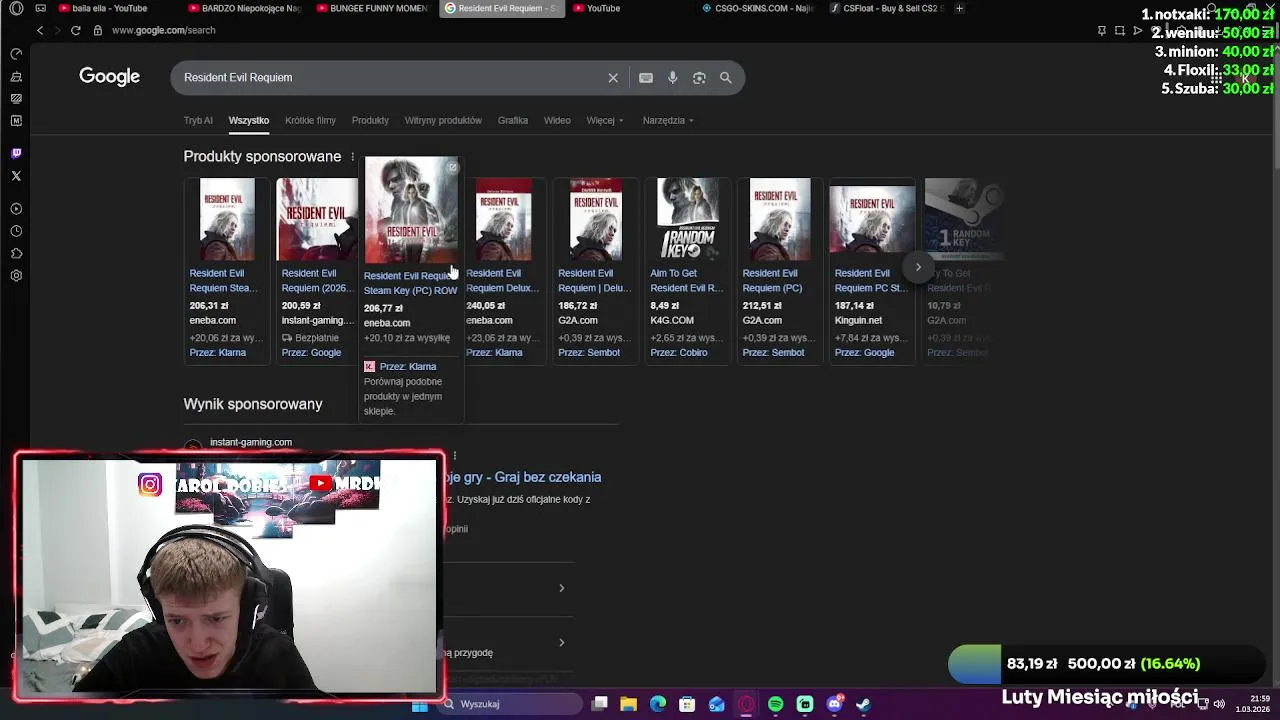Click into the Google search input field

point(390,78)
